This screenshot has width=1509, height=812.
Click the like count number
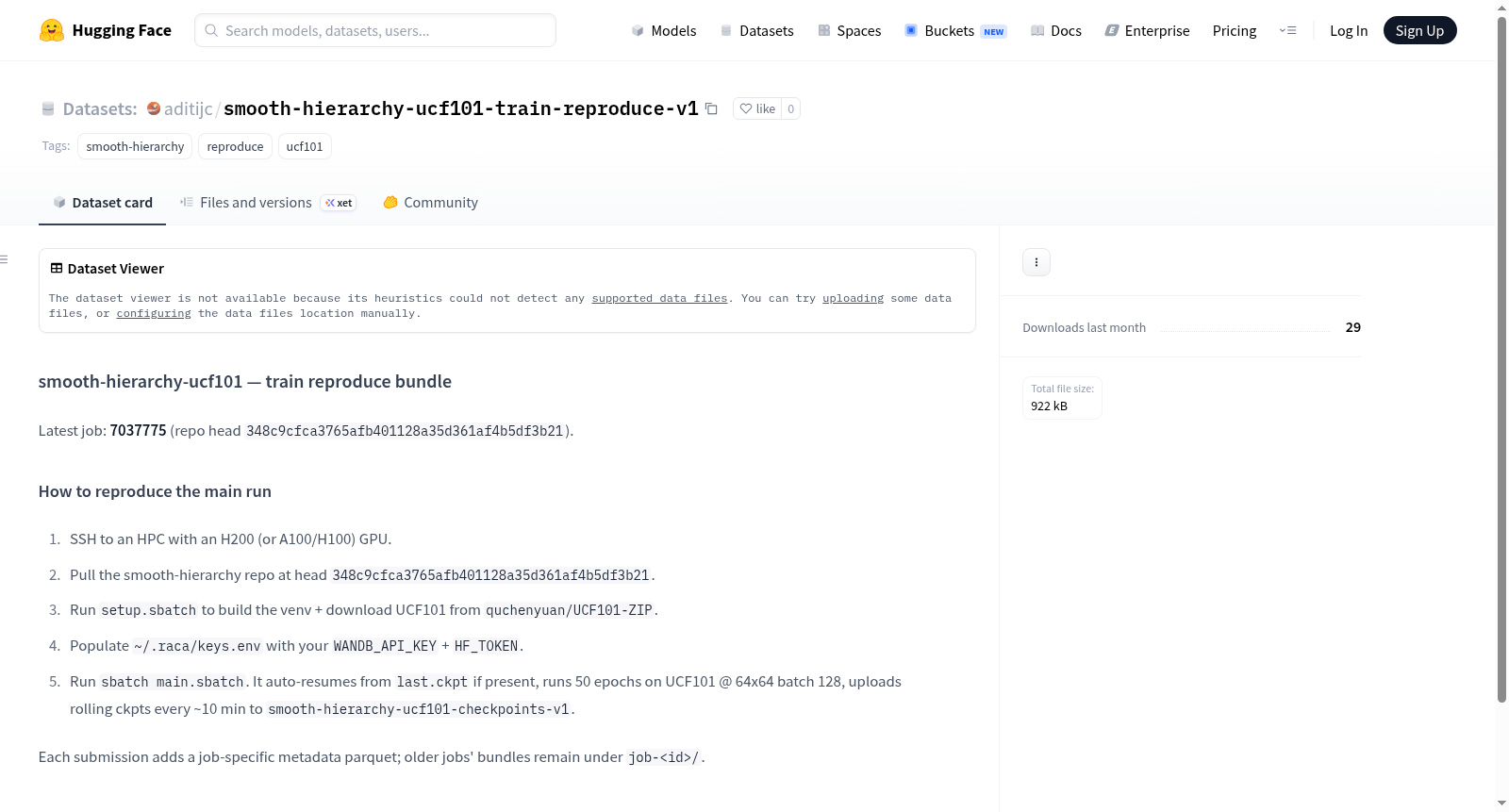point(790,109)
